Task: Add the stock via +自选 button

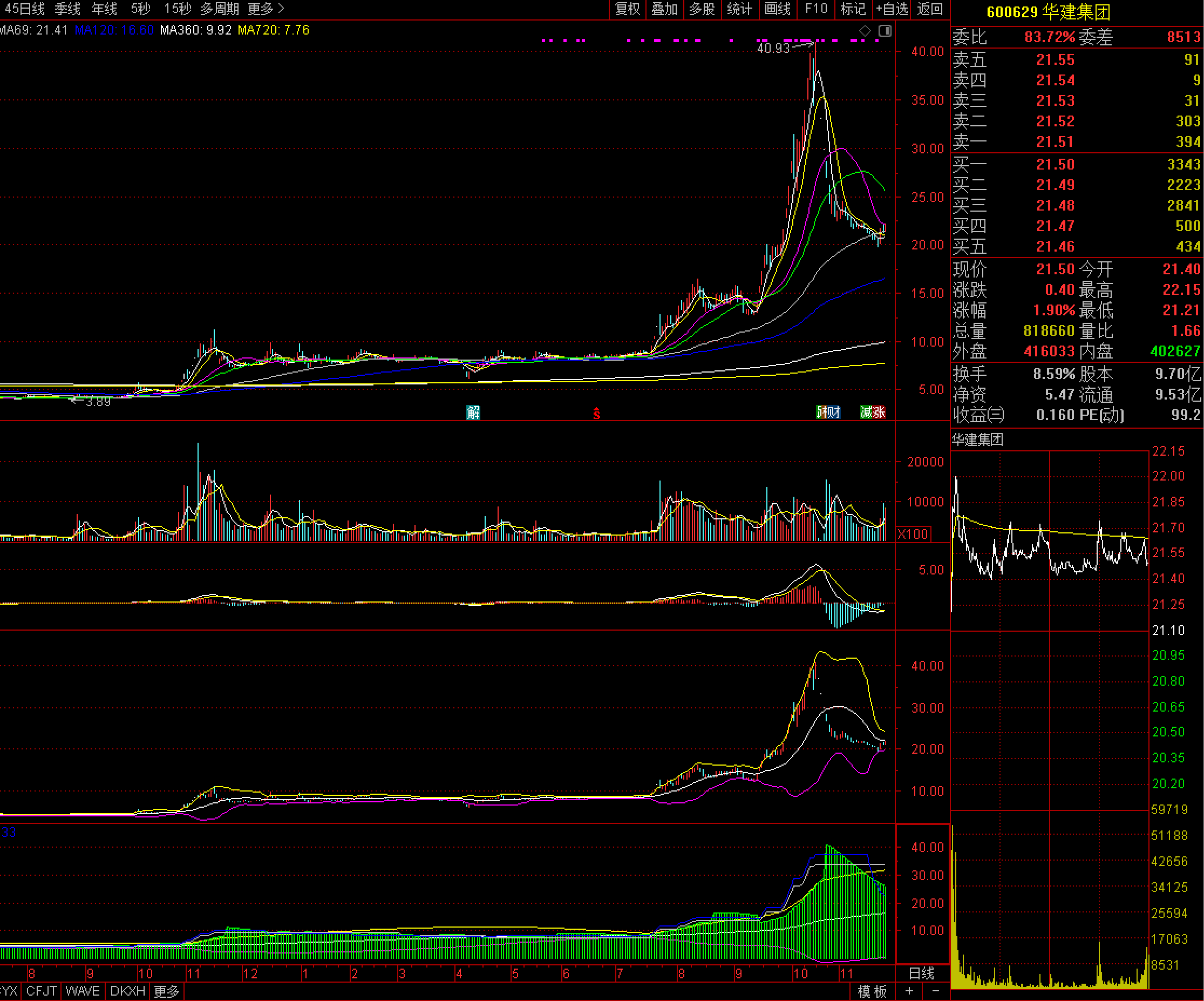Action: (892, 9)
